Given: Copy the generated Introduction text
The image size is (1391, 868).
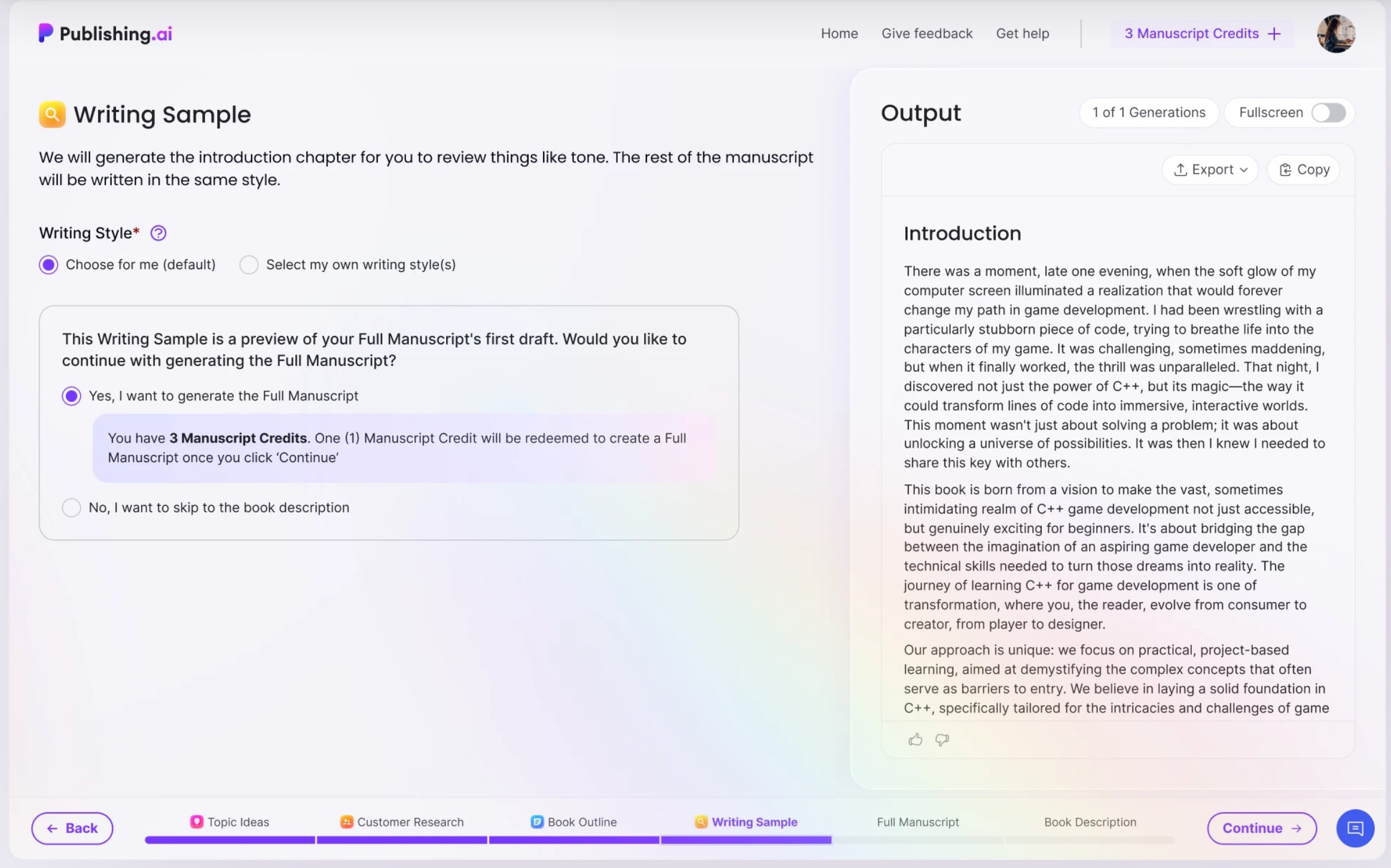Looking at the screenshot, I should pos(1303,169).
